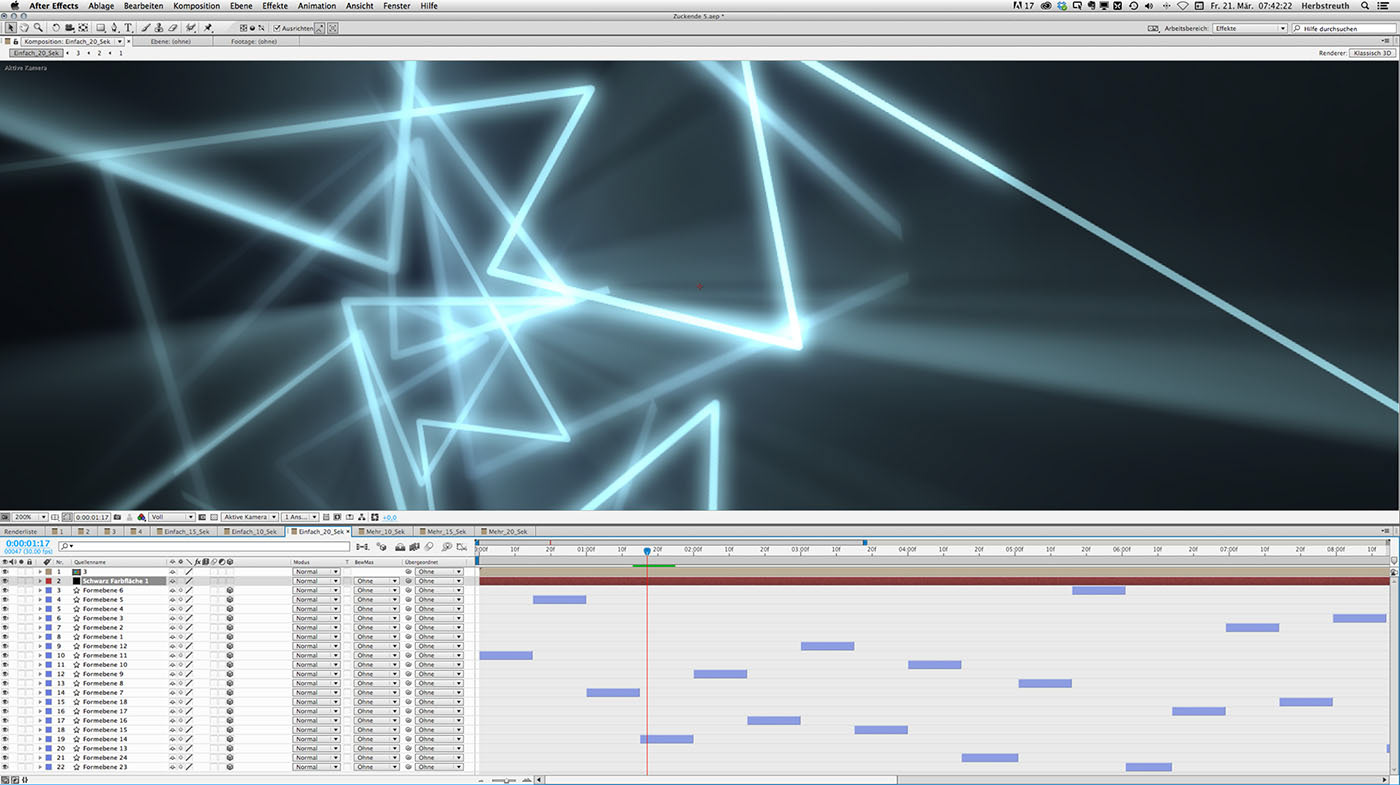Open the 200% magnification dropdown
Image resolution: width=1400 pixels, height=785 pixels.
click(x=30, y=517)
